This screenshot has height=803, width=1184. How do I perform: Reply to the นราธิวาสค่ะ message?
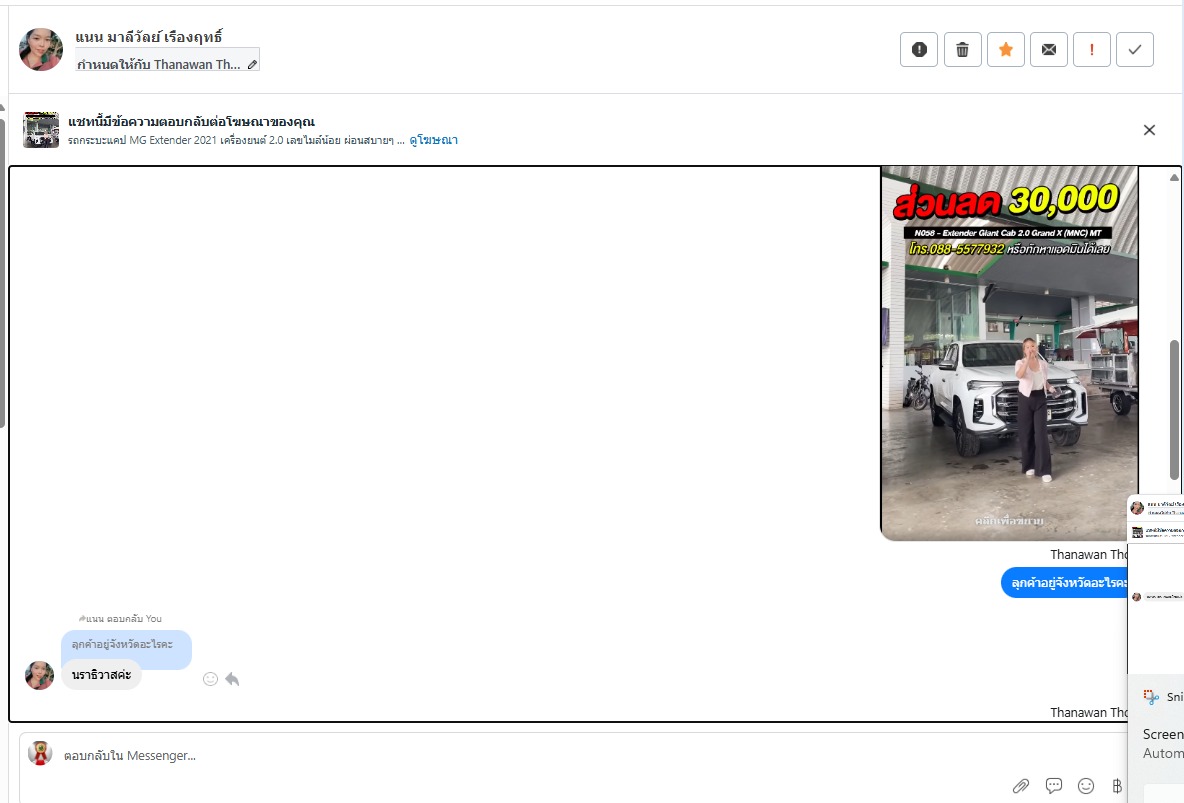232,679
